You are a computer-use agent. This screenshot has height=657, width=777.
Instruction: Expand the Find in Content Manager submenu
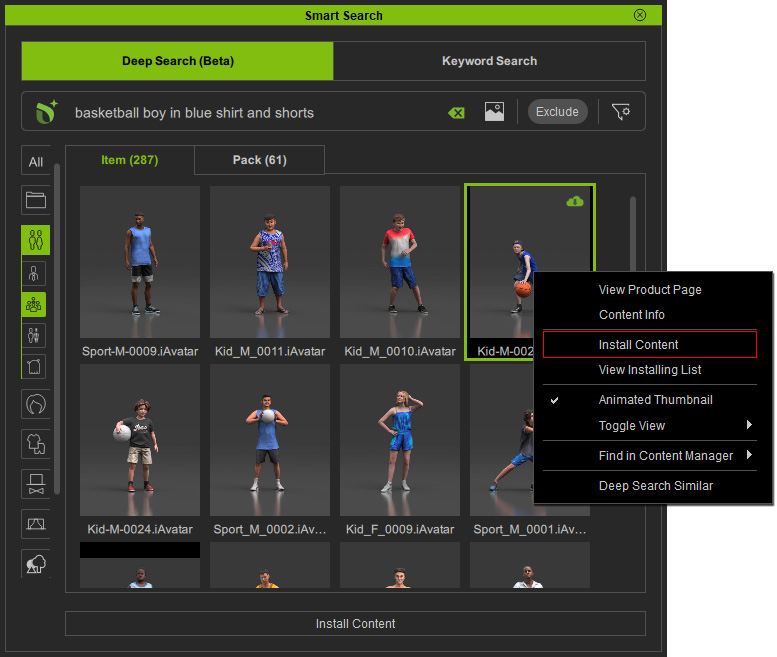click(650, 456)
